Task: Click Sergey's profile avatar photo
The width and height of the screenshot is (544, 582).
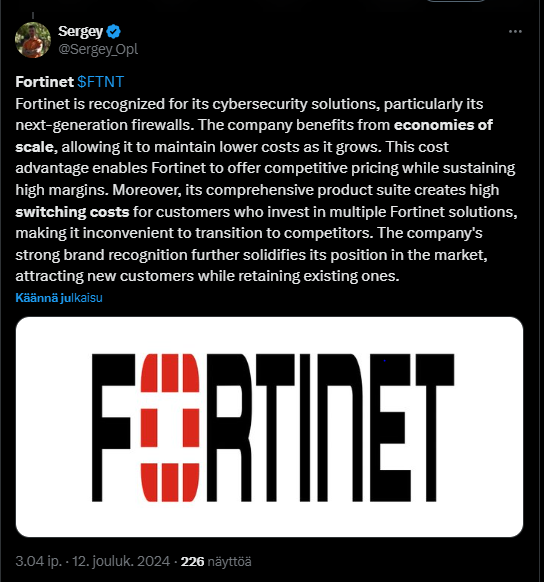Action: [x=33, y=40]
